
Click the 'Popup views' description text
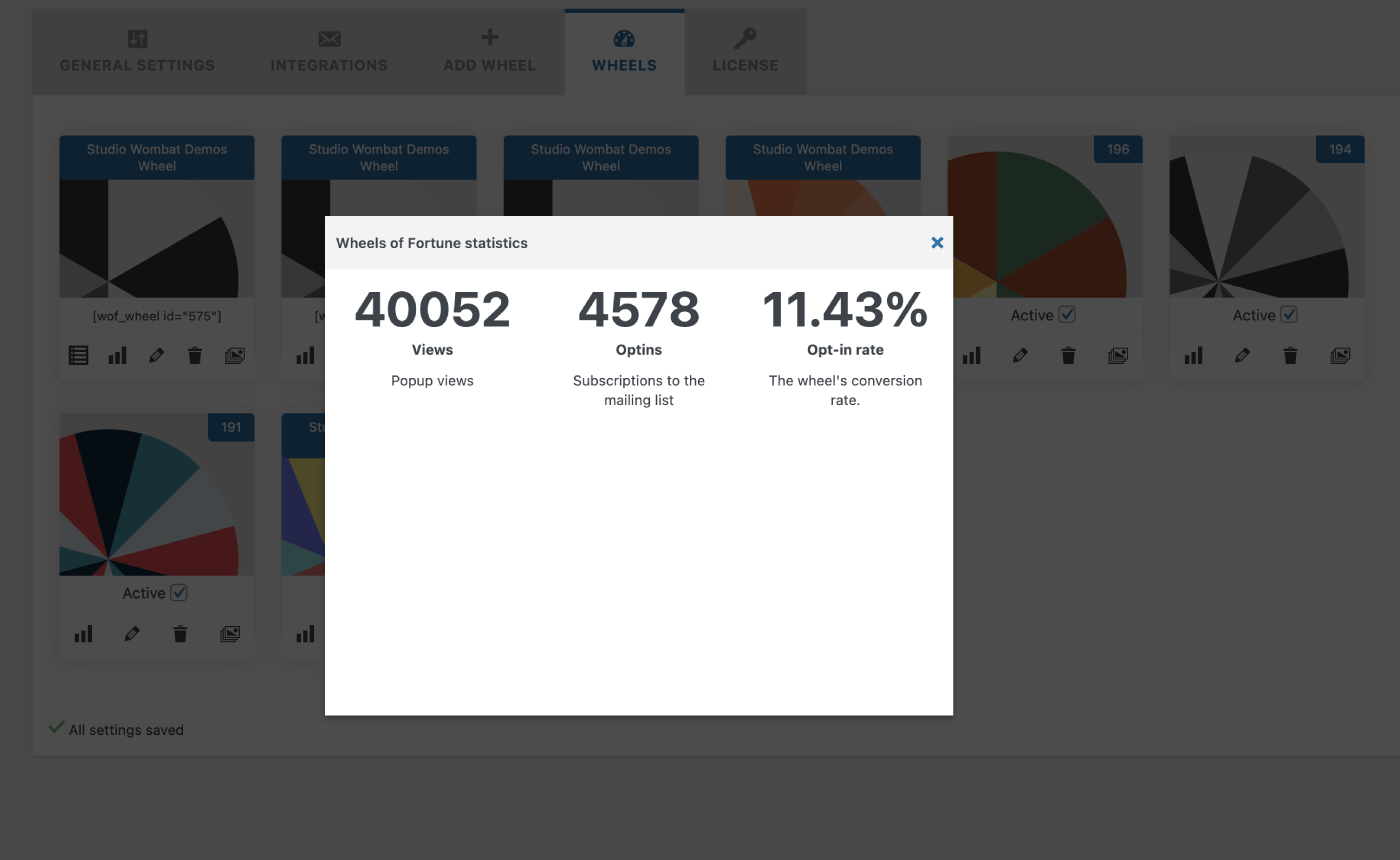coord(432,381)
